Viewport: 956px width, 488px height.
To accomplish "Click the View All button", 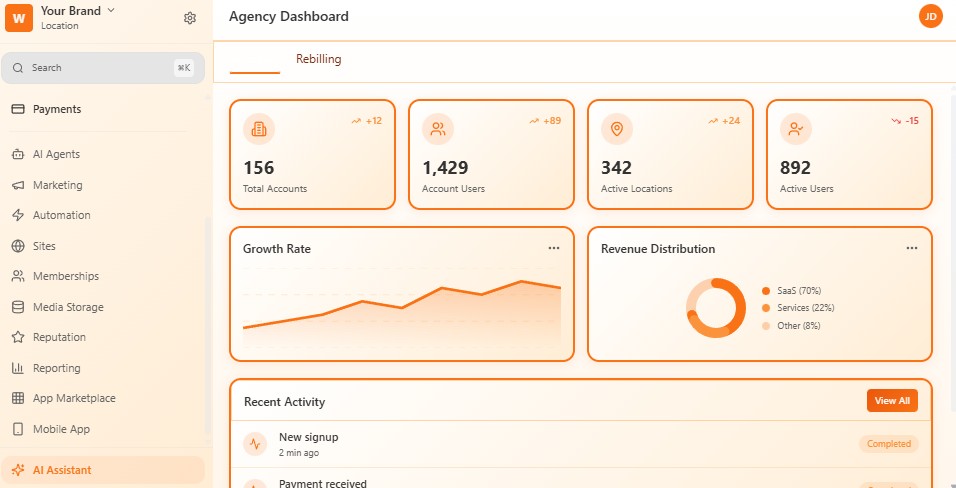I will click(x=892, y=401).
